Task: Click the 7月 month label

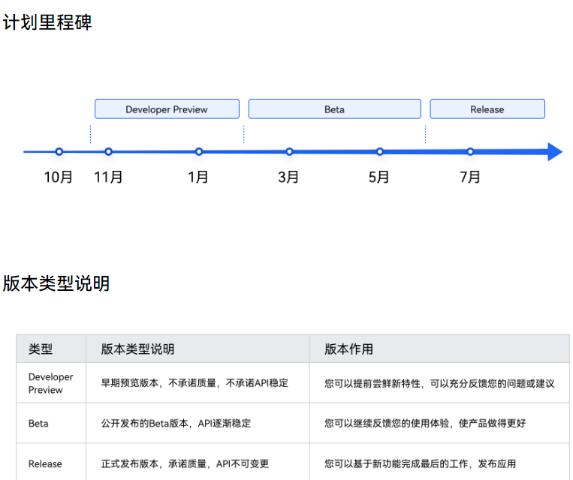Action: (470, 177)
